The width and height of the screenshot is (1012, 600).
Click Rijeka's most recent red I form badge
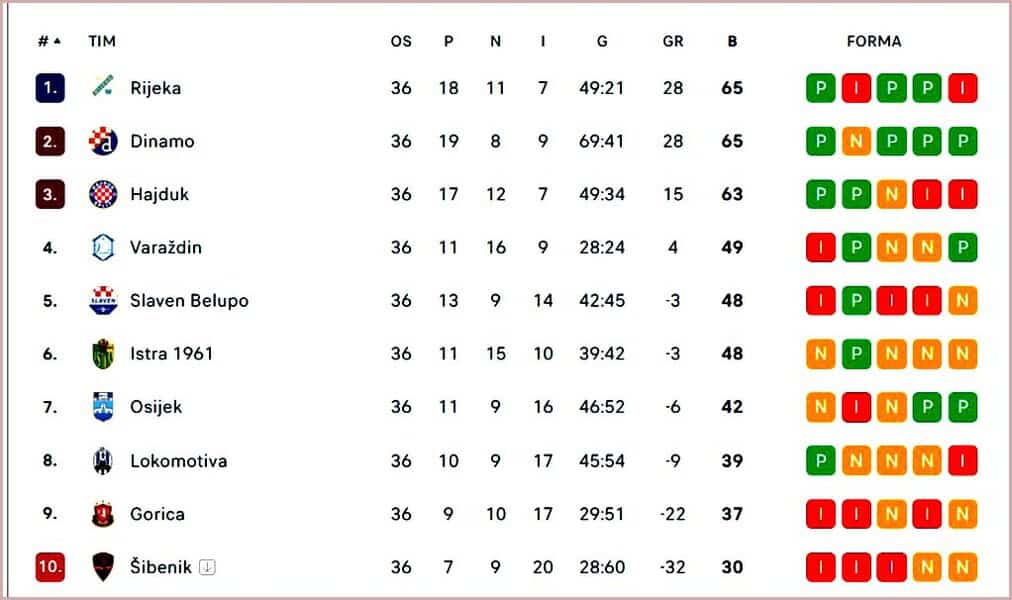pyautogui.click(x=962, y=88)
